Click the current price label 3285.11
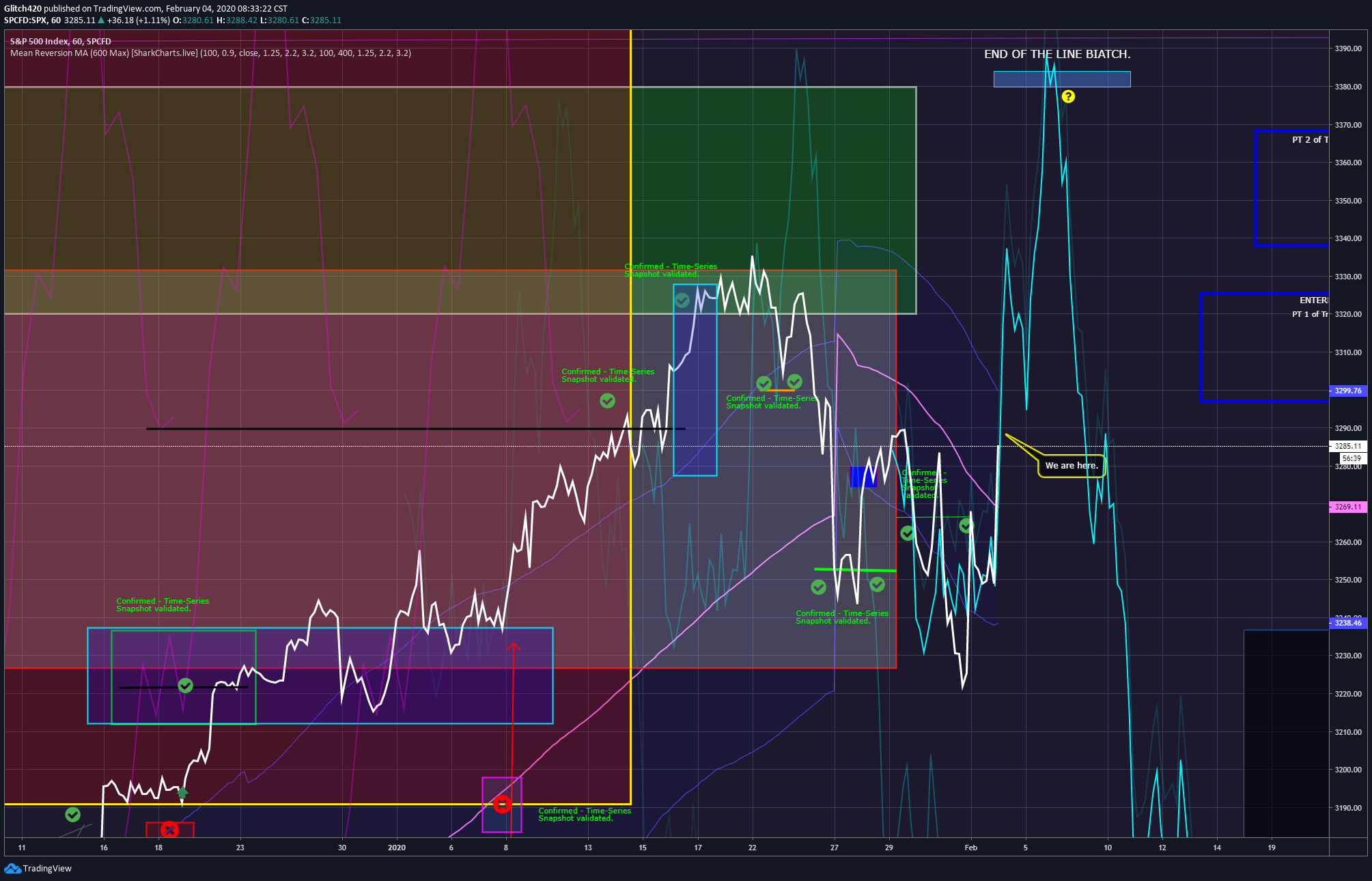This screenshot has width=1372, height=881. click(x=1347, y=446)
